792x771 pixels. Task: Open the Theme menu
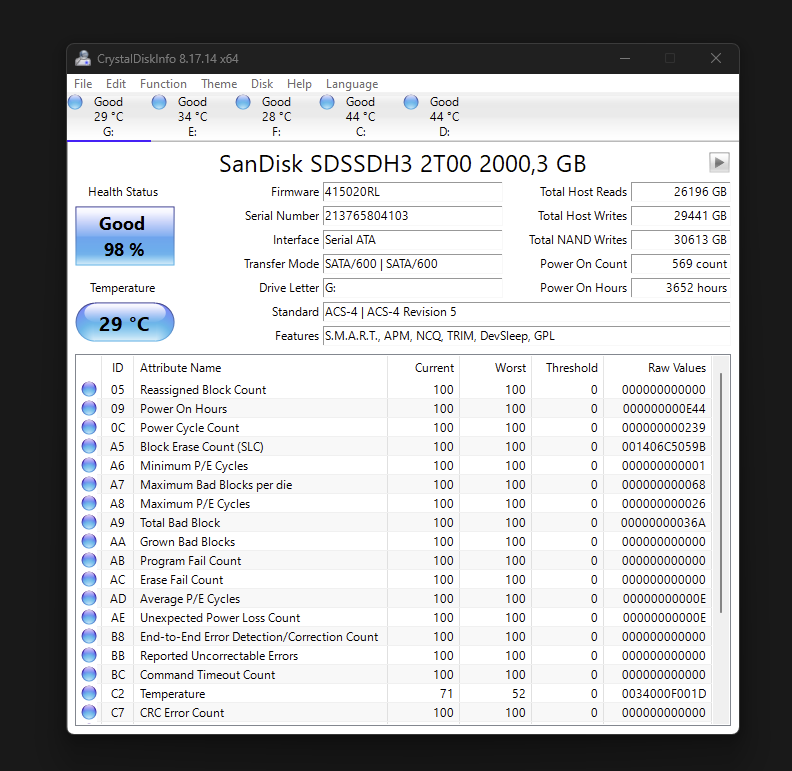(219, 84)
